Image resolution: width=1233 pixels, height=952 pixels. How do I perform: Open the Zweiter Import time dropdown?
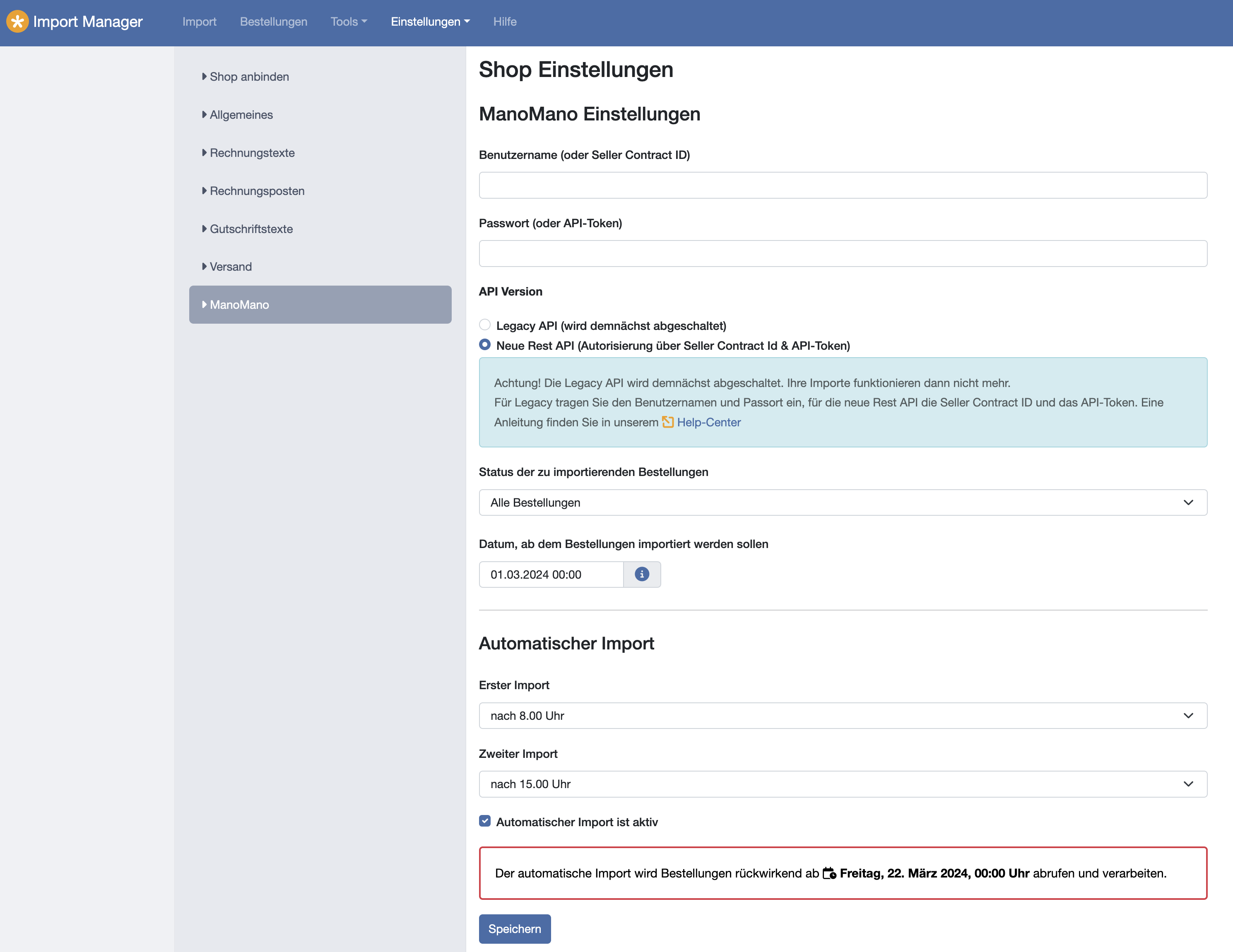point(843,784)
